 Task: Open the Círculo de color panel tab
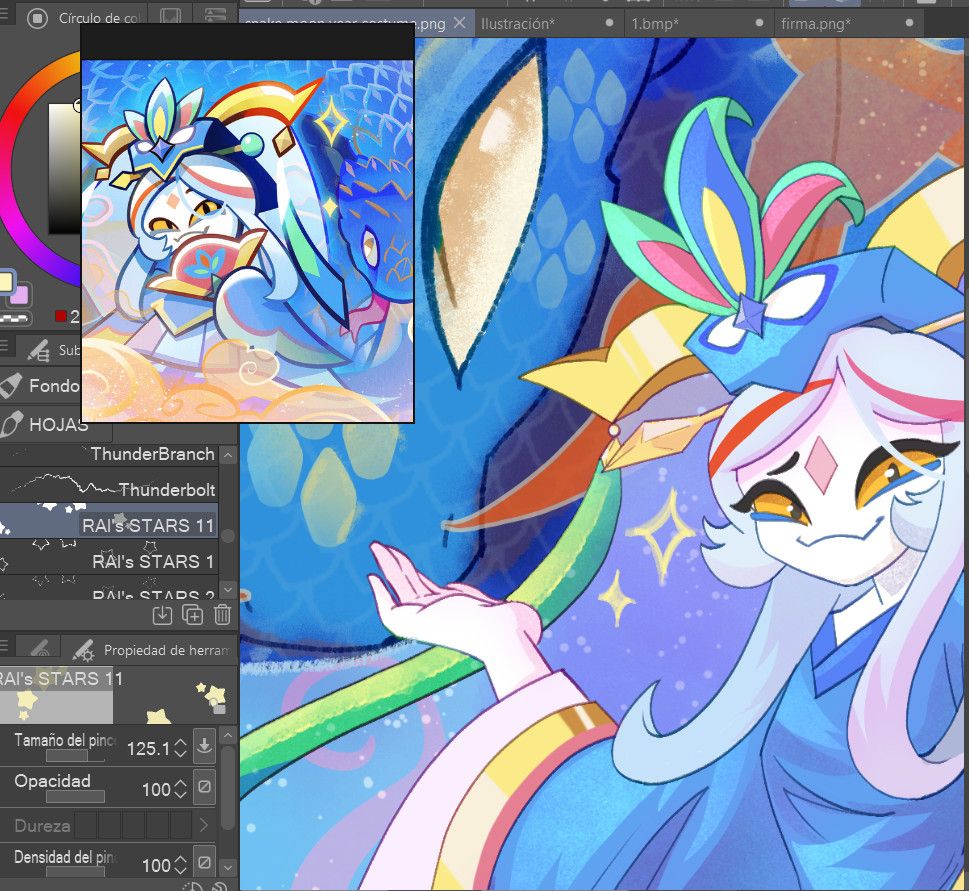coord(83,19)
